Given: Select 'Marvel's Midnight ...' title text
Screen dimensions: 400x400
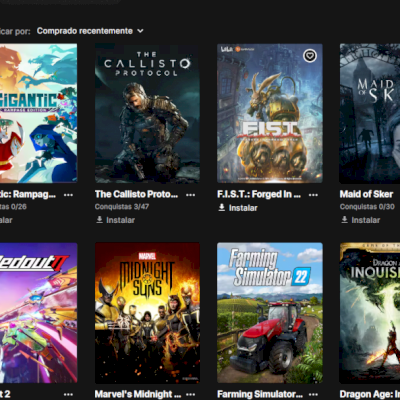Looking at the screenshot, I should click(138, 394).
